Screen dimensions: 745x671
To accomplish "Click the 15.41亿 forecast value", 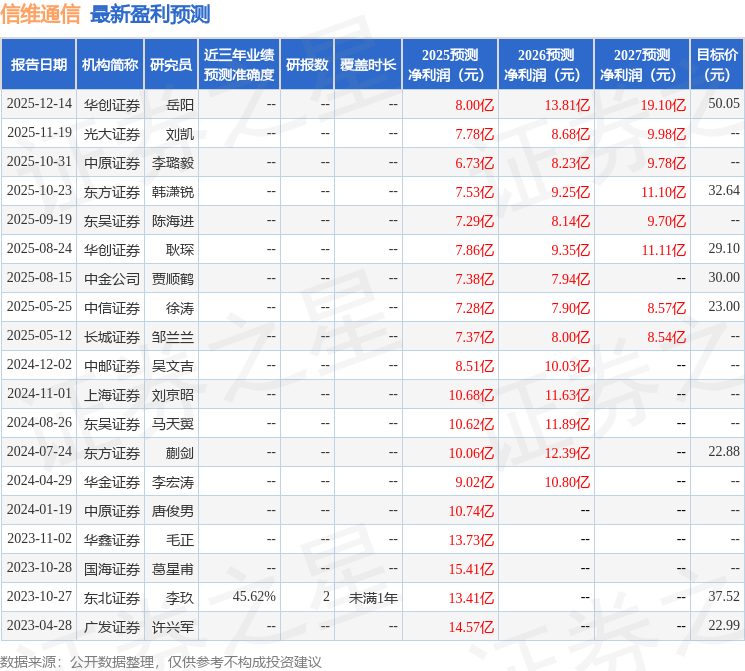I will click(471, 569).
